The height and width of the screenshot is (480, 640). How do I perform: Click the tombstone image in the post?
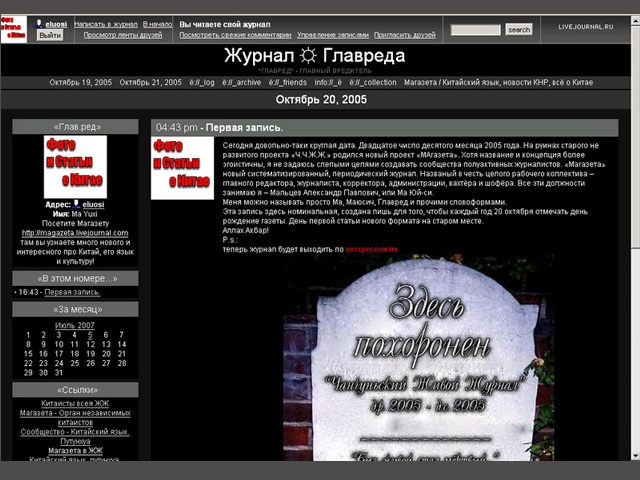click(419, 357)
